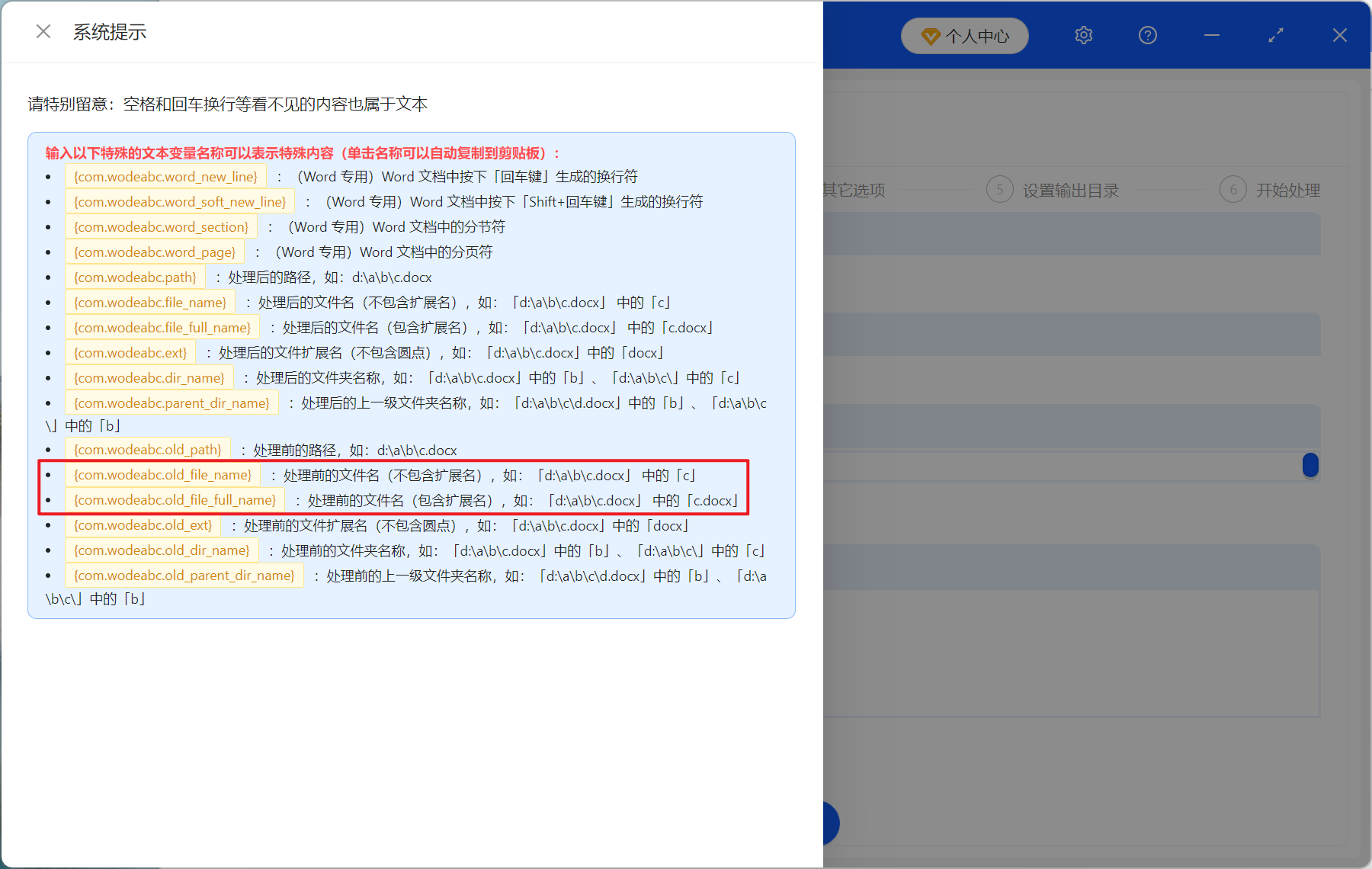
Task: Select the 开始处理 step
Action: [1288, 190]
